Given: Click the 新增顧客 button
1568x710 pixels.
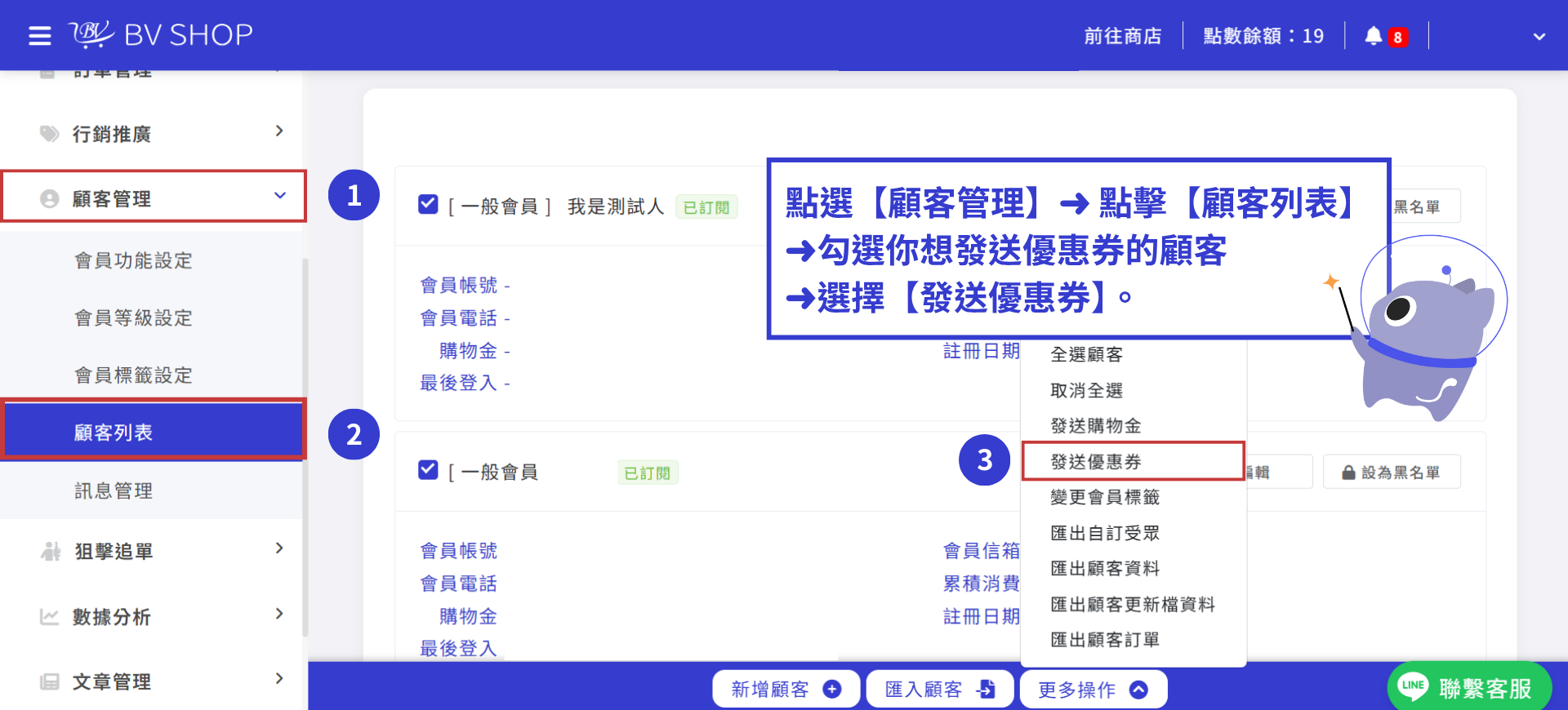Looking at the screenshot, I should point(786,690).
